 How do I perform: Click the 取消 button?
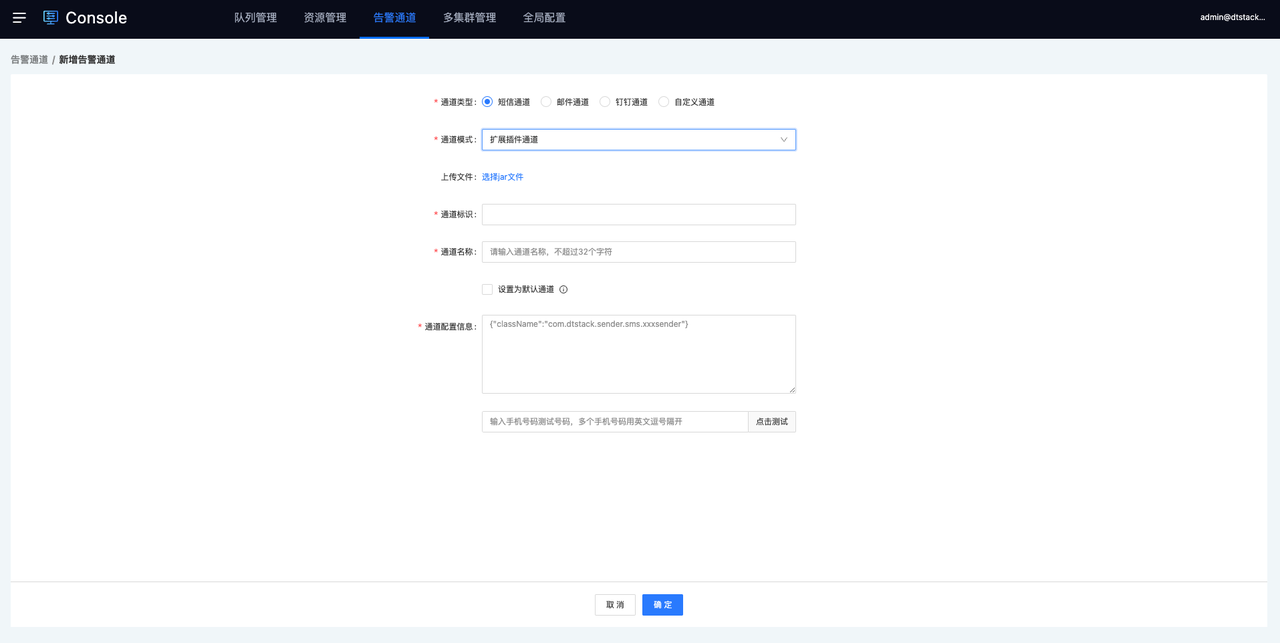pos(615,605)
